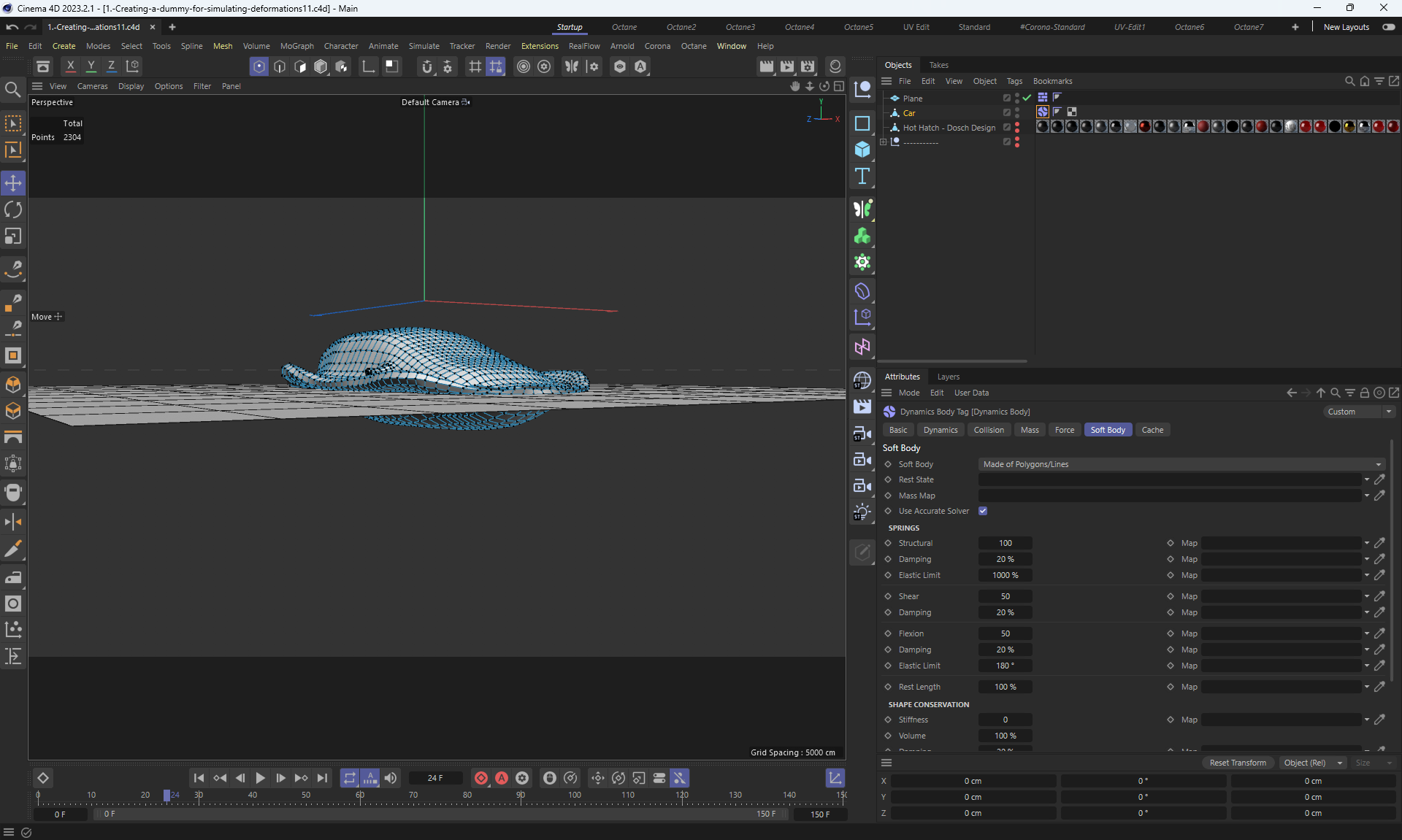Select the Move tool in left toolbar
Image resolution: width=1402 pixels, height=840 pixels.
click(x=13, y=183)
